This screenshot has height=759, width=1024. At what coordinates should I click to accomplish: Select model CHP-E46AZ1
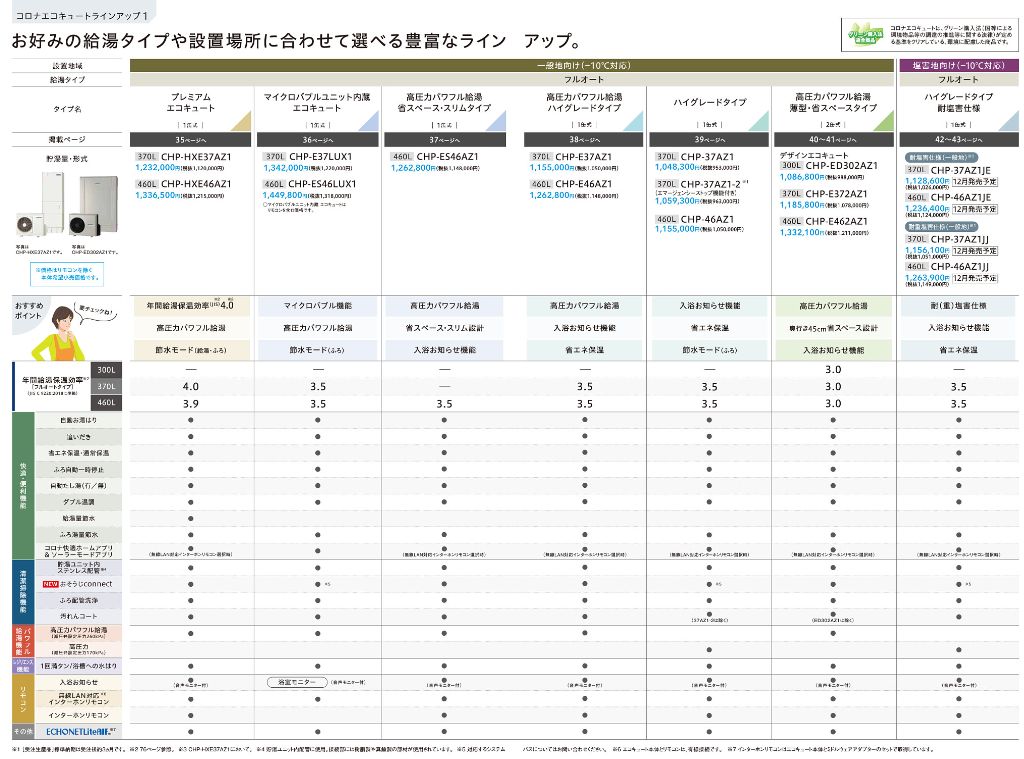click(x=583, y=184)
